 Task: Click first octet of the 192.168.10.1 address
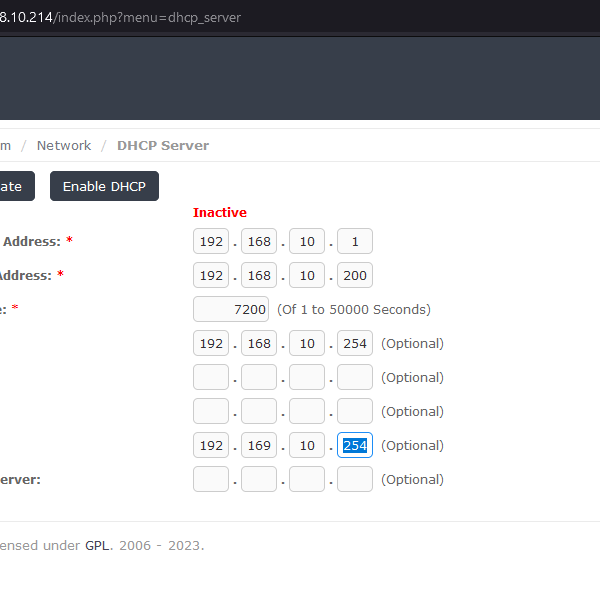pyautogui.click(x=211, y=241)
